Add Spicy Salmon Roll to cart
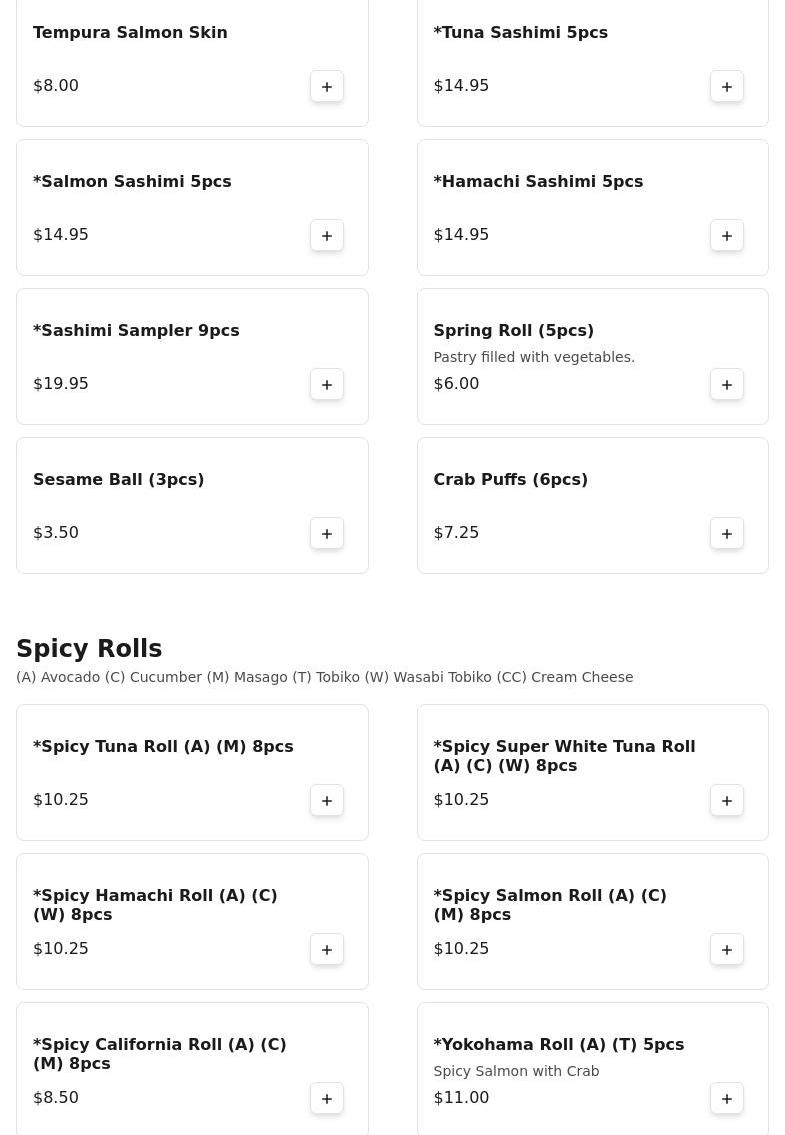This screenshot has width=785, height=1135. [x=727, y=949]
